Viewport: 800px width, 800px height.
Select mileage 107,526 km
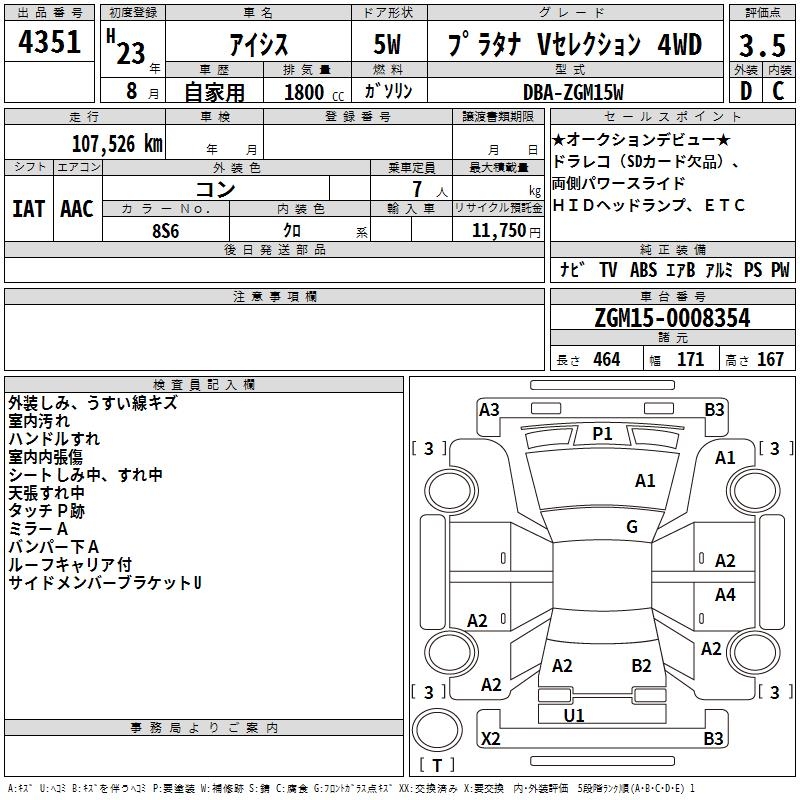(x=117, y=144)
